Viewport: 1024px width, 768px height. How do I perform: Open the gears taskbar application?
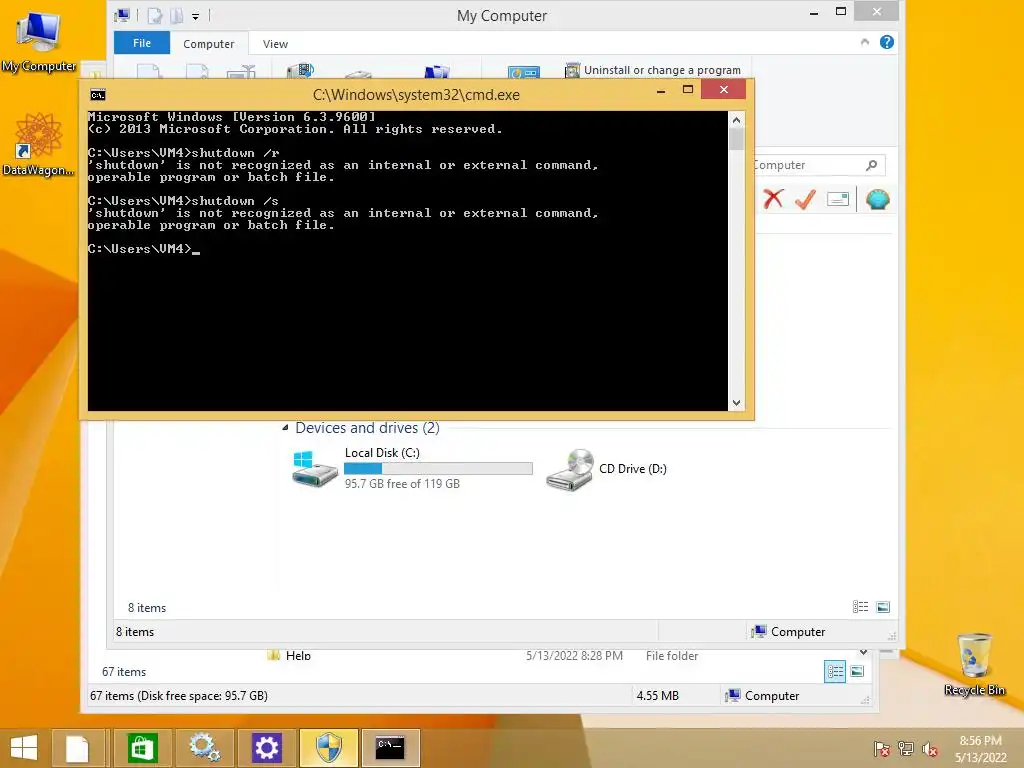click(204, 748)
